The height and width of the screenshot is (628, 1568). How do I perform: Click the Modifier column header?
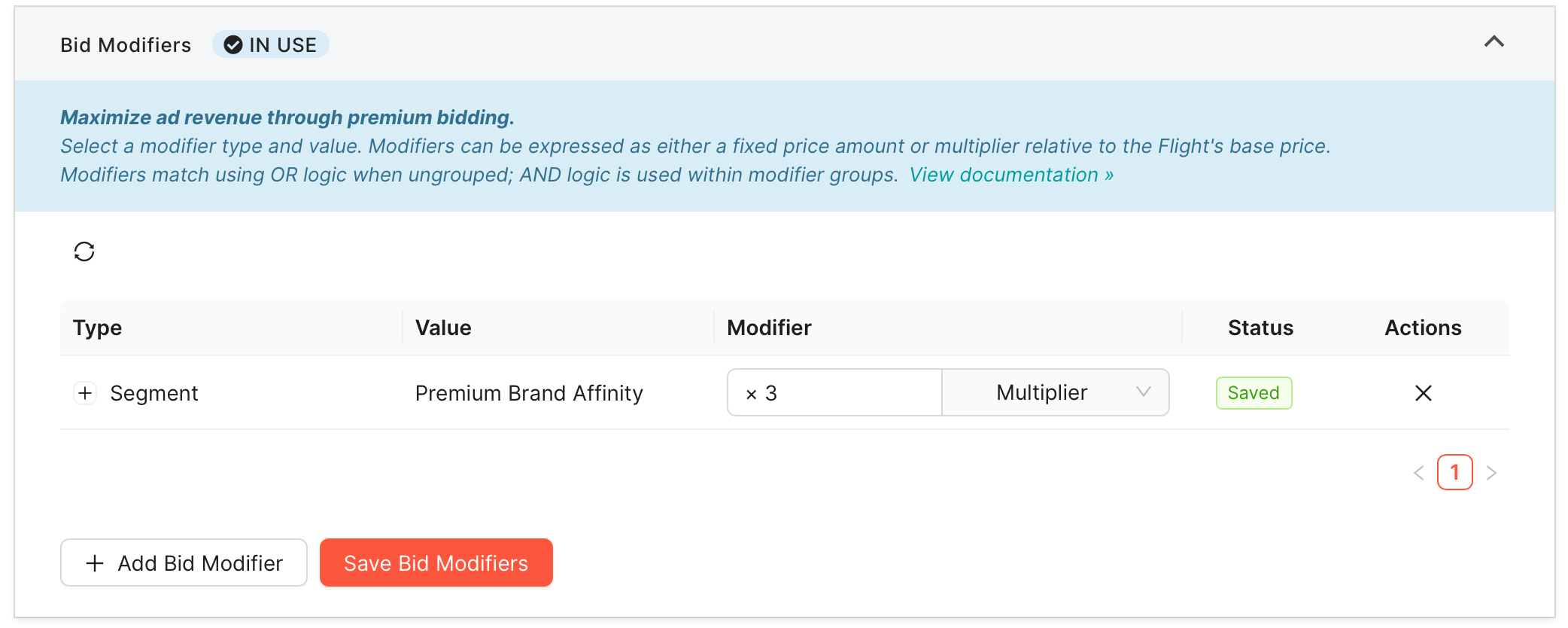[x=769, y=328]
